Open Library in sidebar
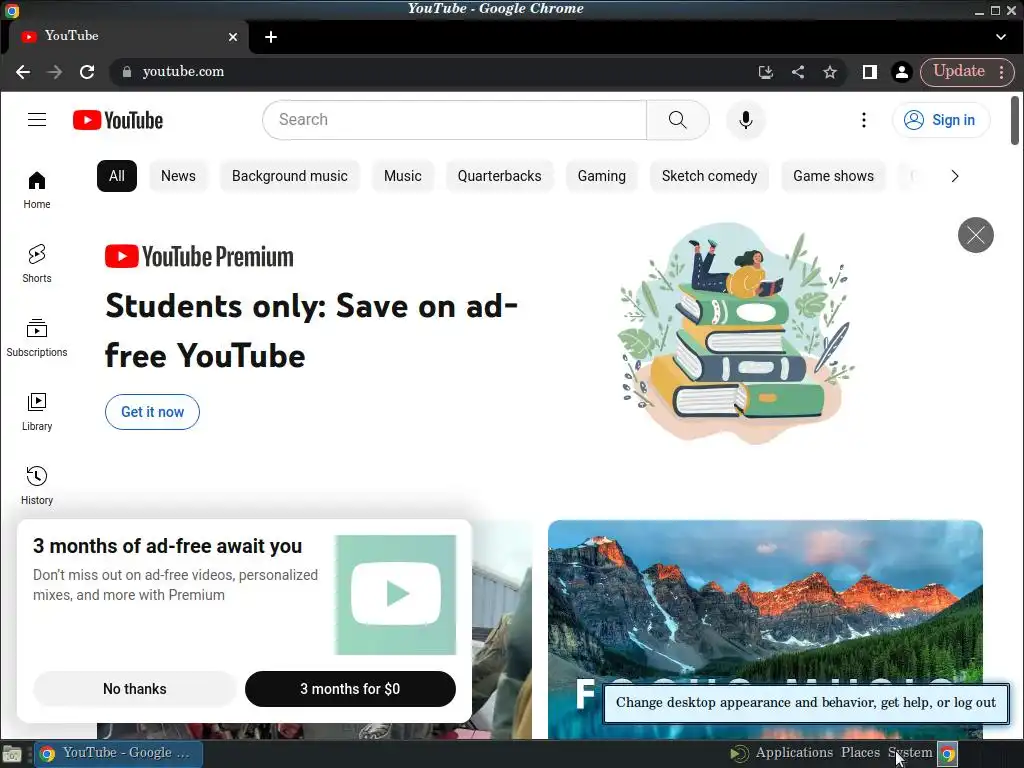Screen dimensions: 1024x768 point(37,412)
